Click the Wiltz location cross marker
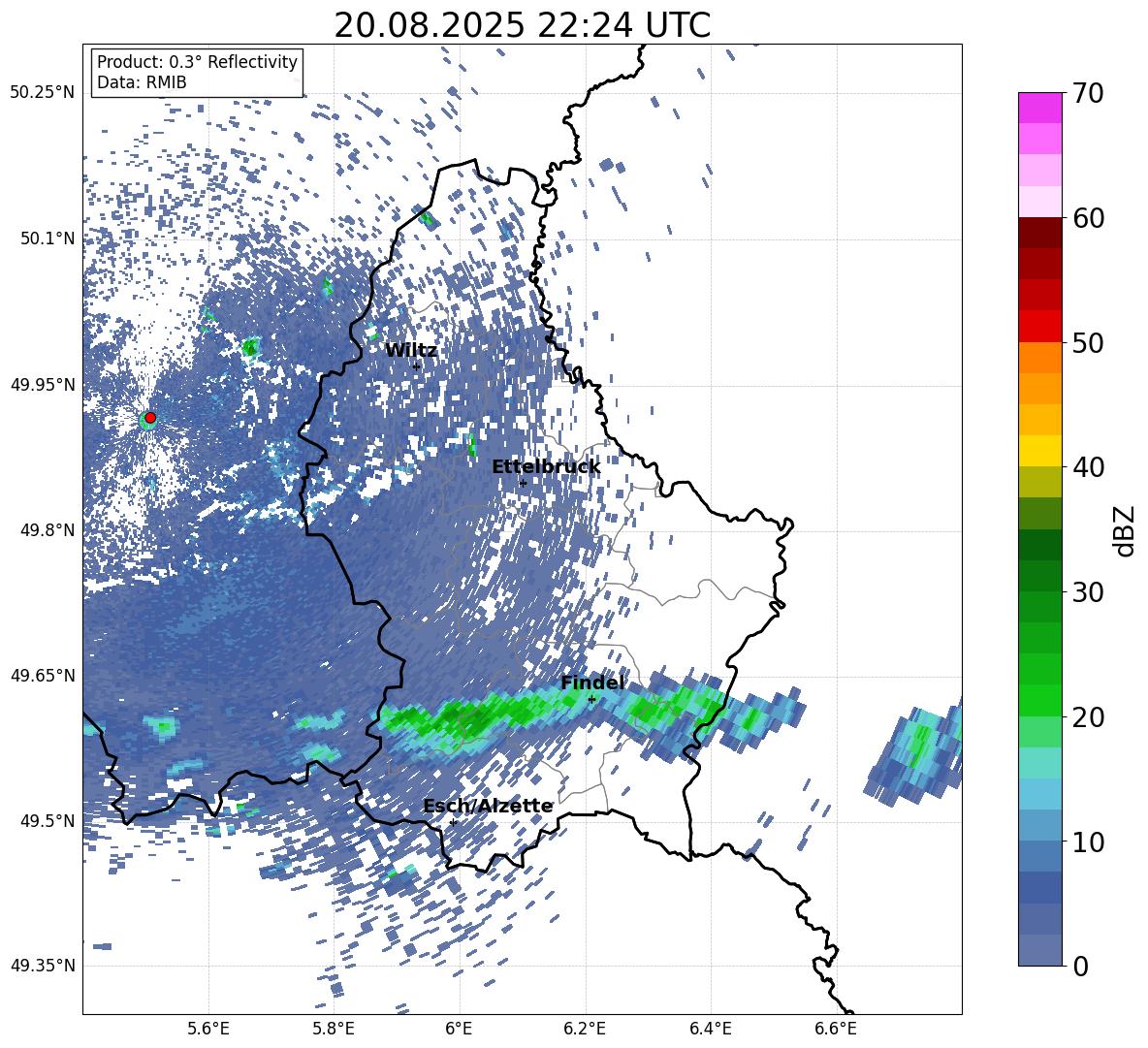The width and height of the screenshot is (1148, 1048). pyautogui.click(x=416, y=366)
